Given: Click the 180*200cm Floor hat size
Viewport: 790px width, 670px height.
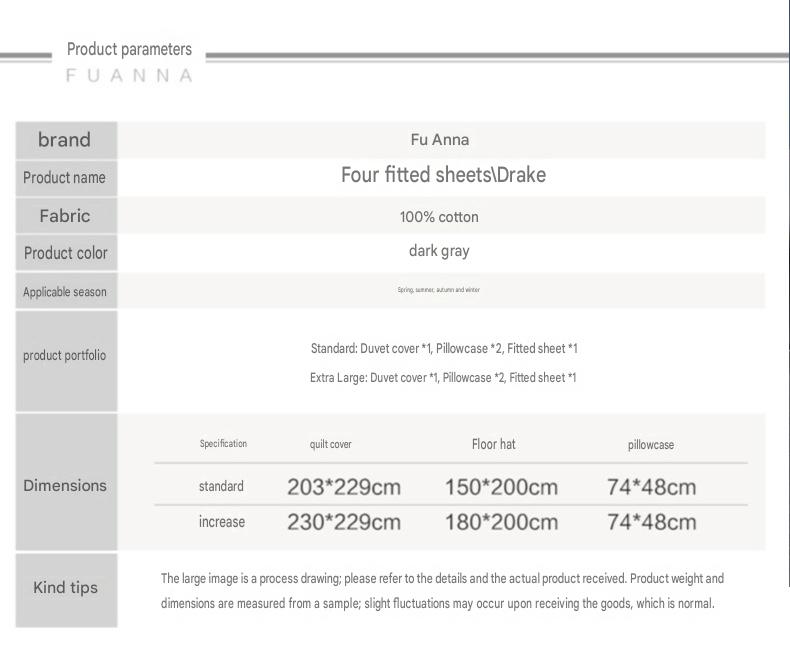Looking at the screenshot, I should 501,522.
